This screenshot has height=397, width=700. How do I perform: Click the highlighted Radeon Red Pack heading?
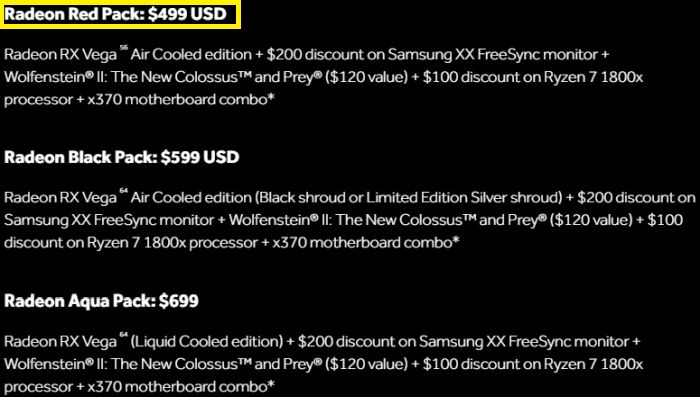coord(116,14)
